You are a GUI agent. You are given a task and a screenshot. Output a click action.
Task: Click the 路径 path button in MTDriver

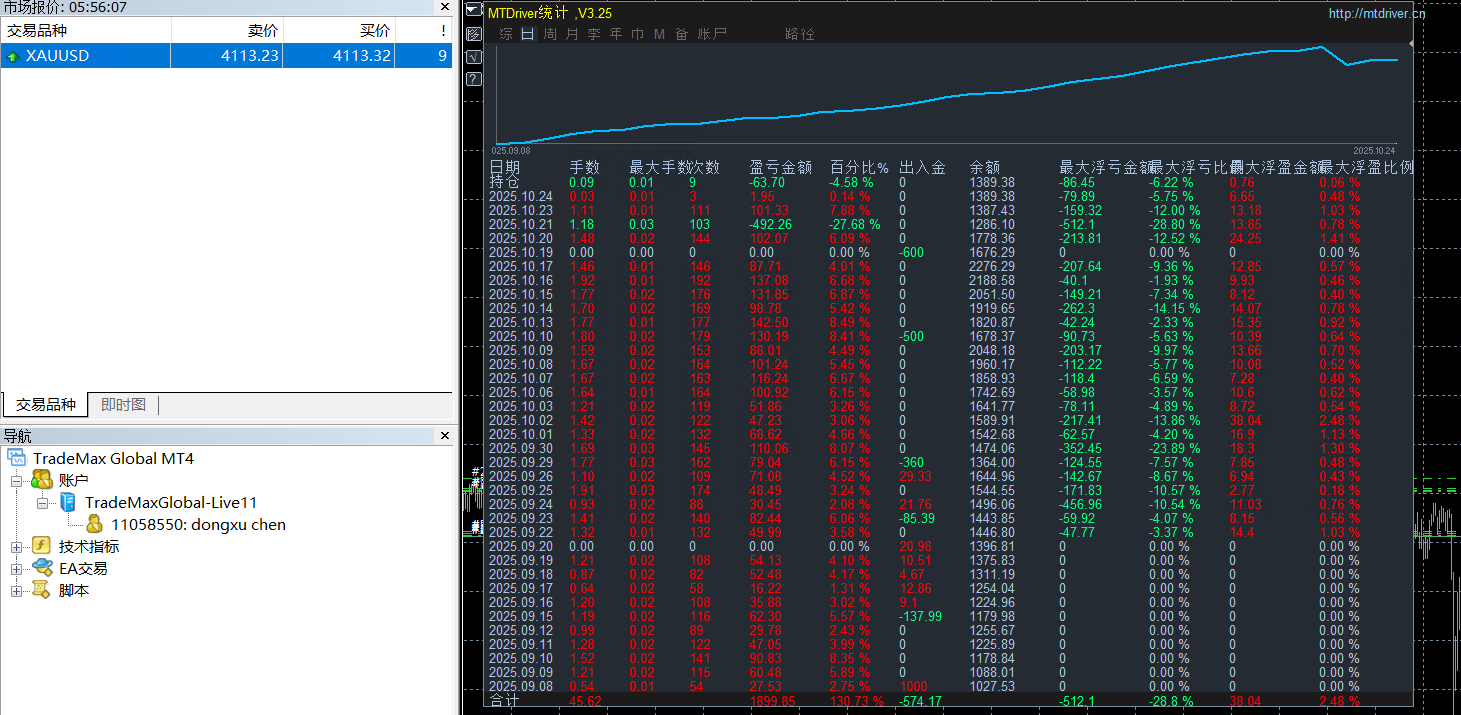[x=800, y=34]
